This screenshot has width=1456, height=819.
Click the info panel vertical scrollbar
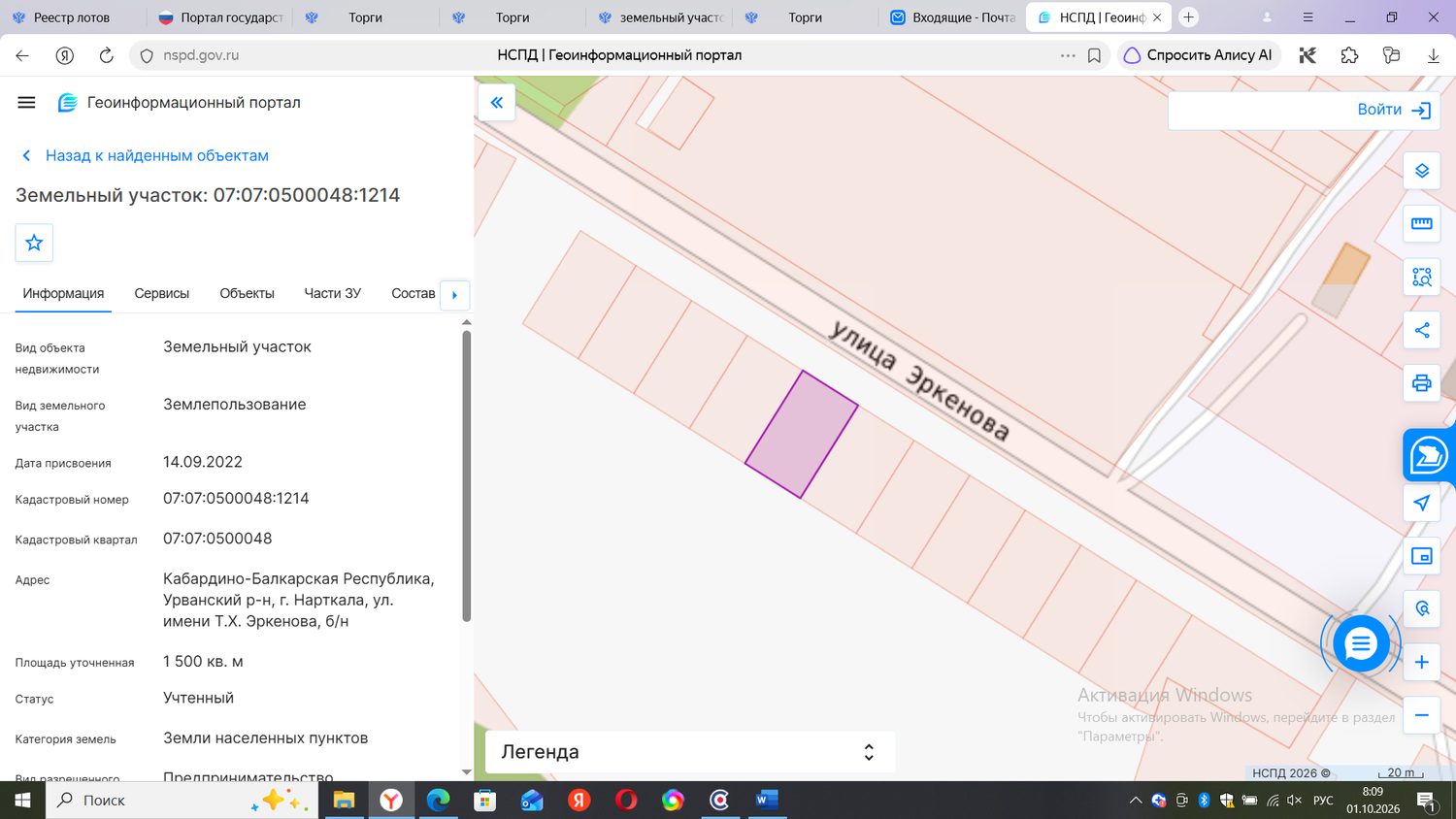(466, 475)
